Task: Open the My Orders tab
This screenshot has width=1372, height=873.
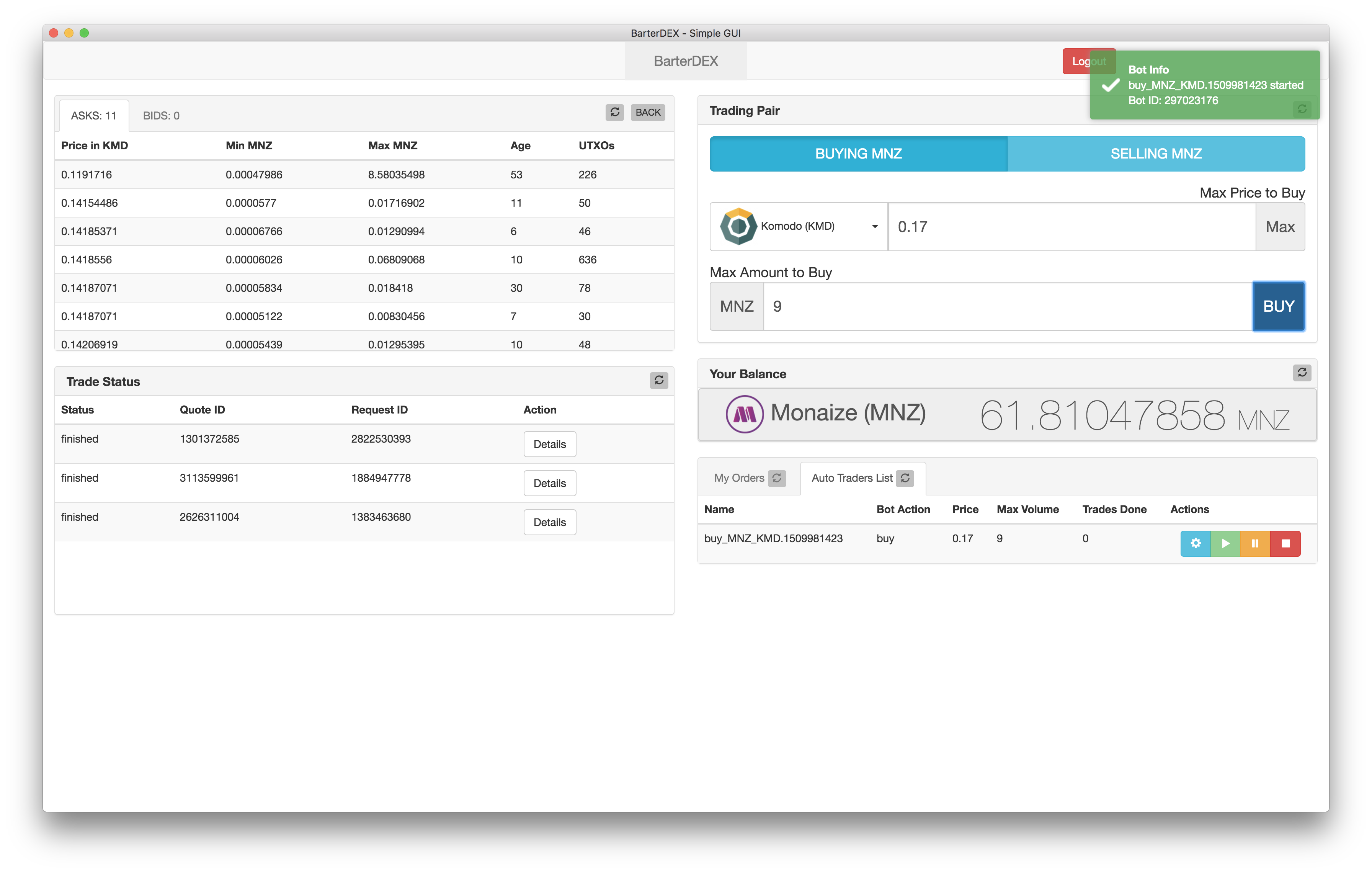Action: click(x=749, y=478)
